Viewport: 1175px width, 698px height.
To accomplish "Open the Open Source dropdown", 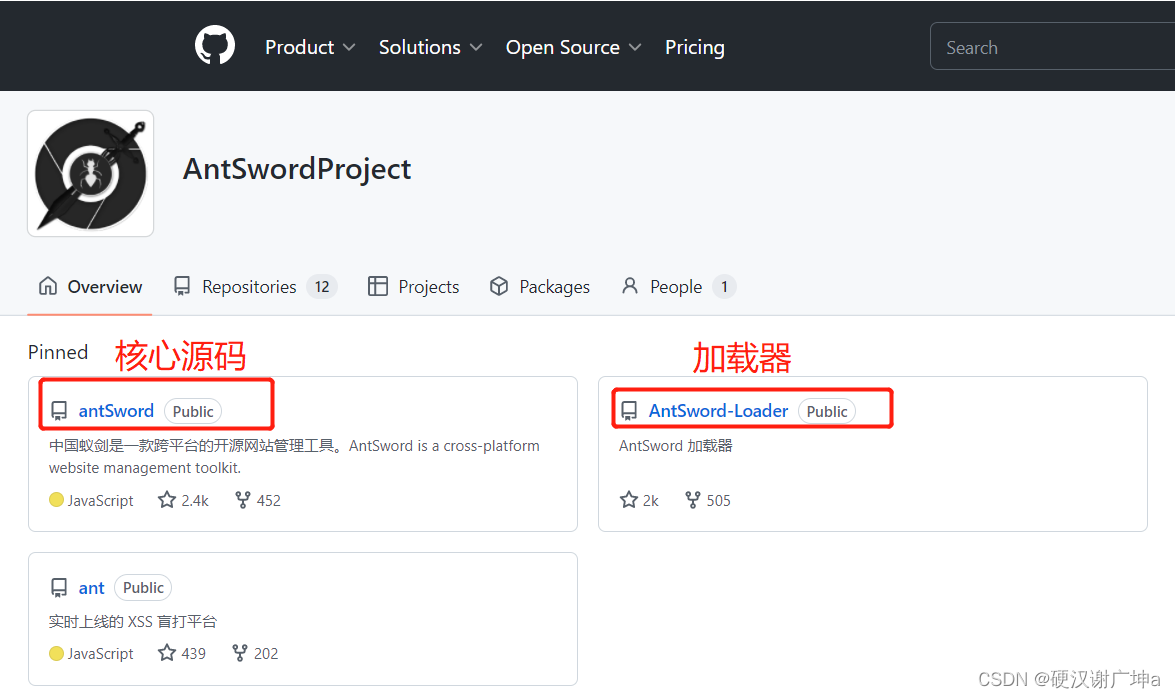I will 573,47.
